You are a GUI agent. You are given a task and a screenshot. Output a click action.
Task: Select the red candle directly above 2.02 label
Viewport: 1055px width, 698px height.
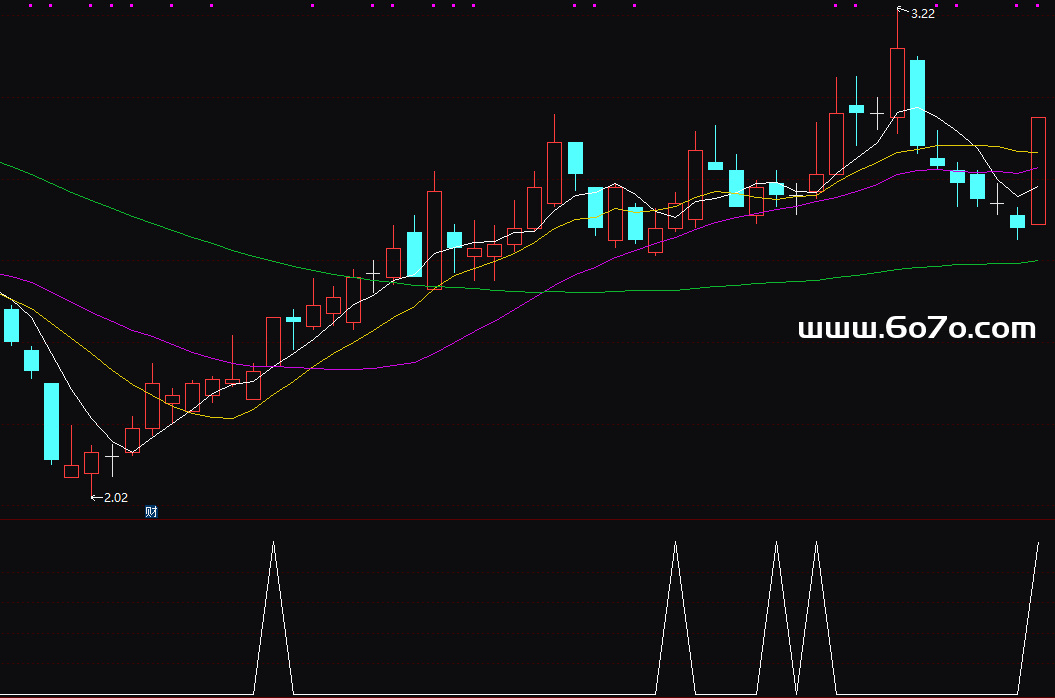[x=92, y=462]
